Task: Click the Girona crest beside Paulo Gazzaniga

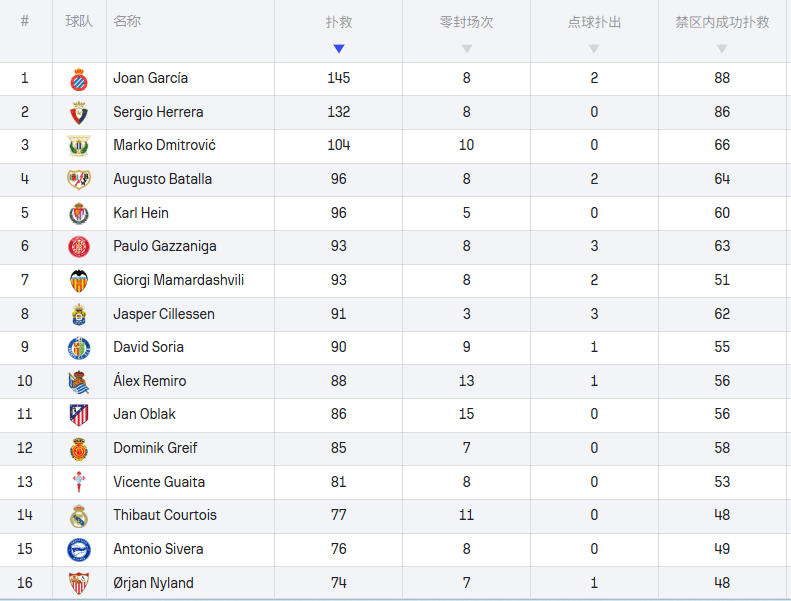Action: pos(79,247)
